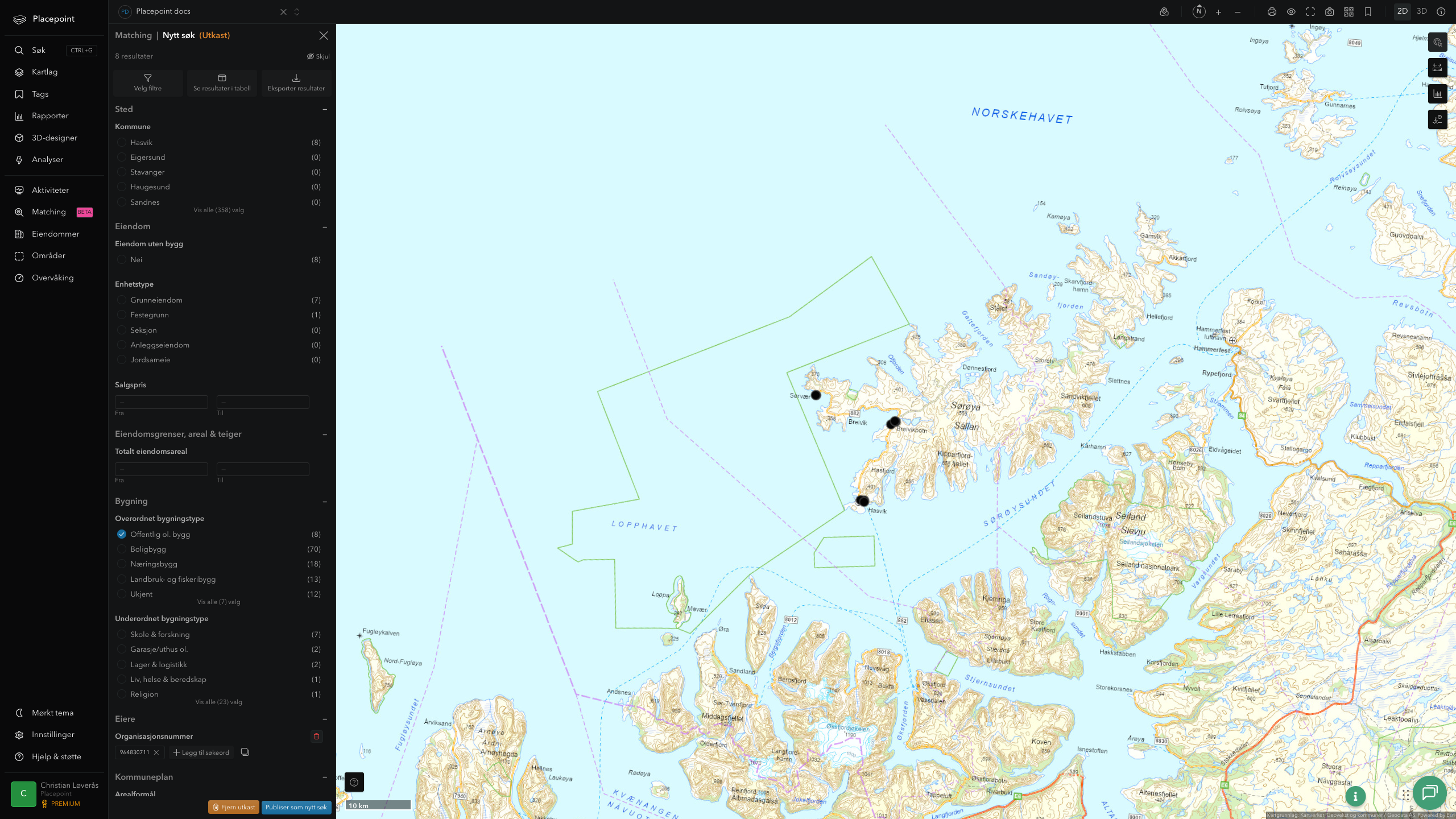
Task: Open fullscreen mode icon
Action: [1310, 12]
